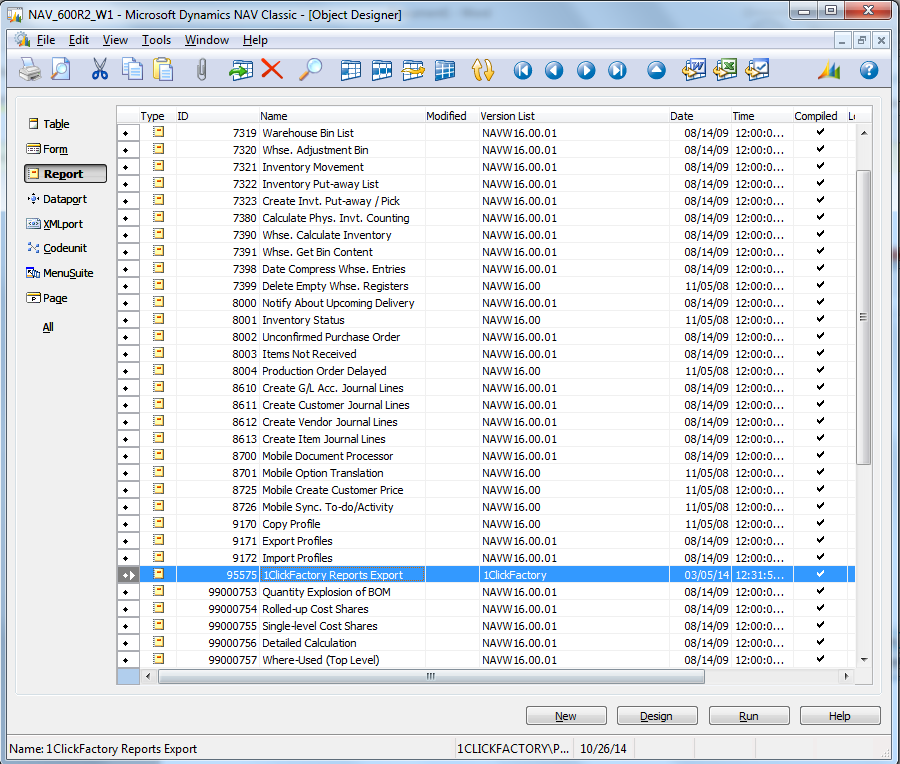900x764 pixels.
Task: Click the Sort arrows toolbar icon
Action: [x=483, y=70]
